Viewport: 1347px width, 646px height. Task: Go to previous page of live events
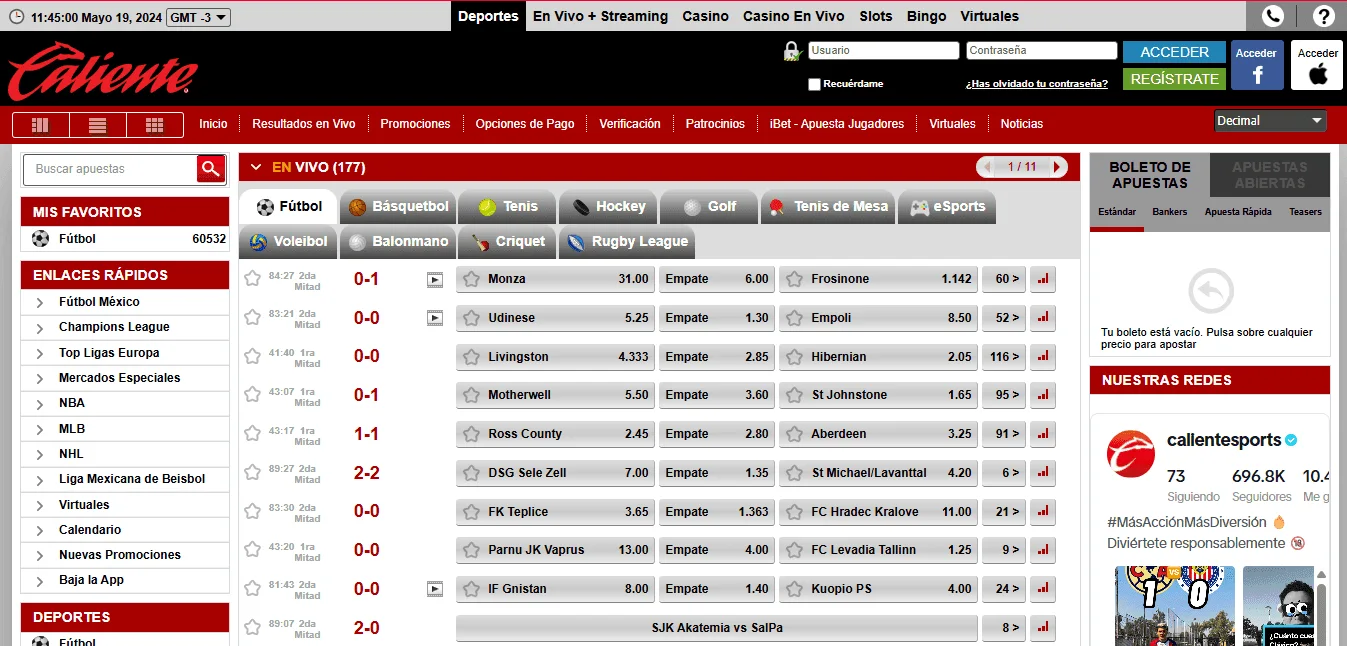pos(988,167)
